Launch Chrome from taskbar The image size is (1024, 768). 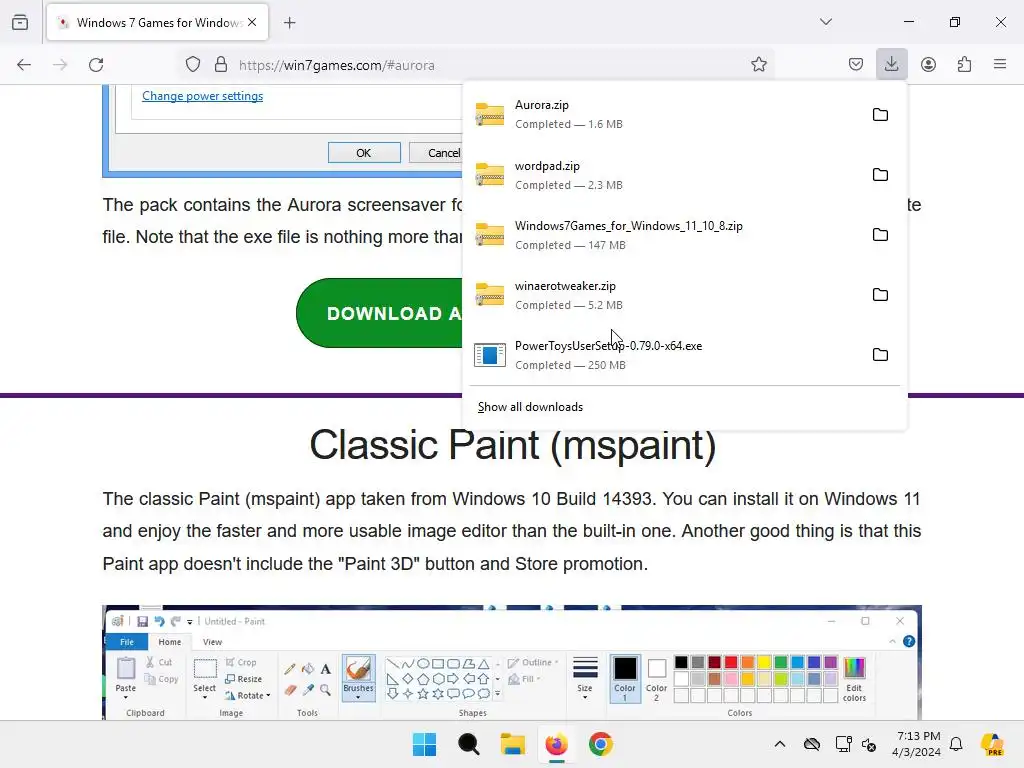click(601, 744)
